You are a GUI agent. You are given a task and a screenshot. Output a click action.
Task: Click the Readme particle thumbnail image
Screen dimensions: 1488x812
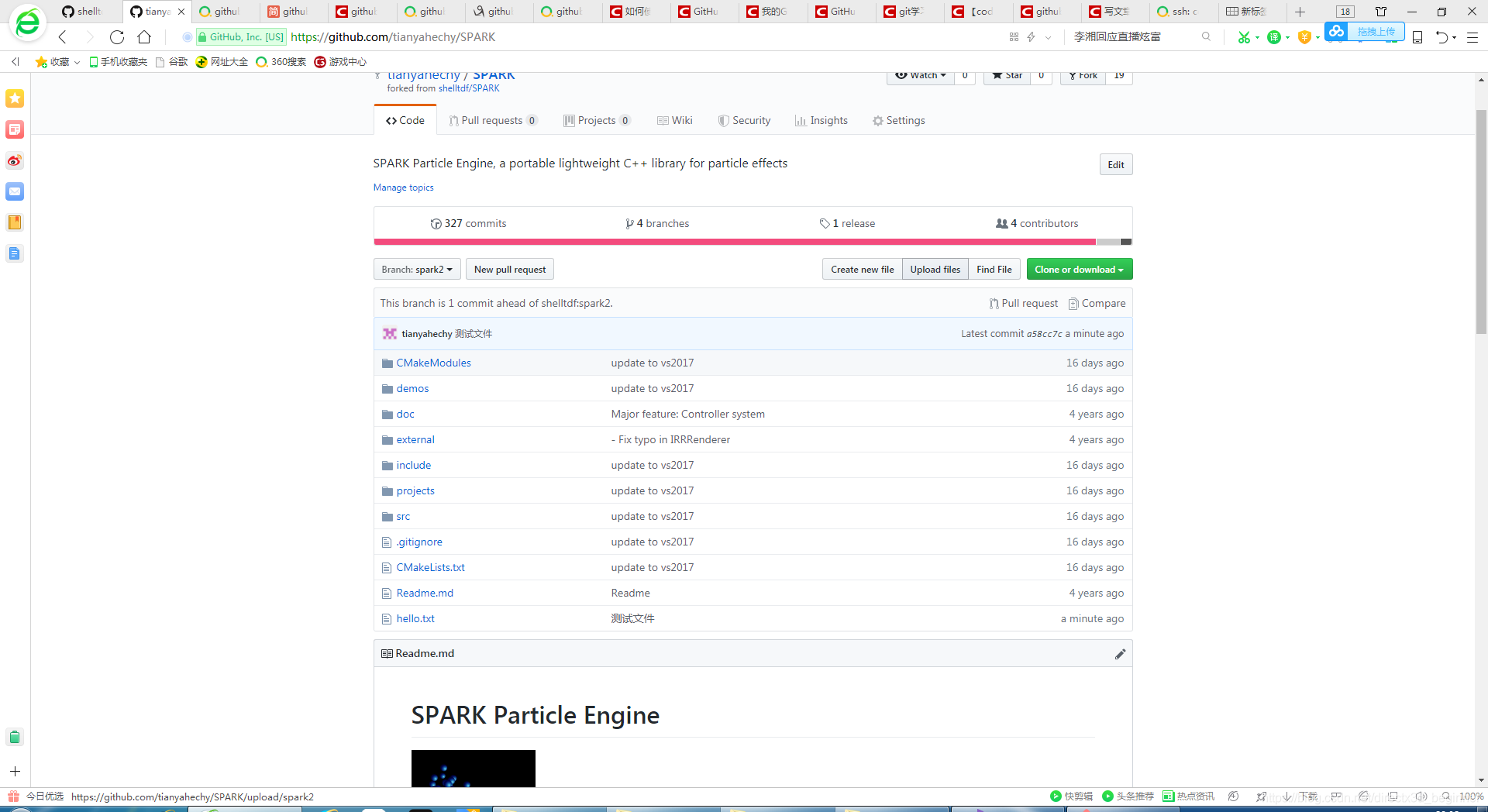click(473, 769)
